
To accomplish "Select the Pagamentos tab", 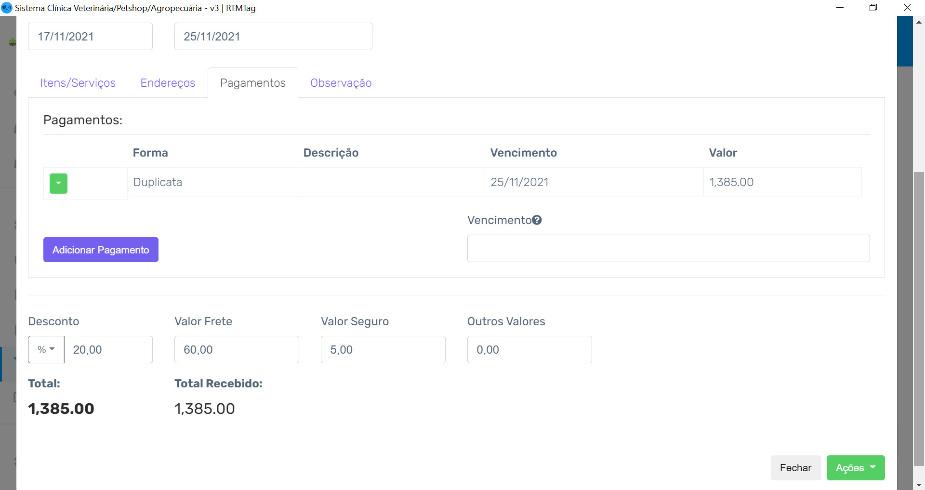I will [252, 83].
